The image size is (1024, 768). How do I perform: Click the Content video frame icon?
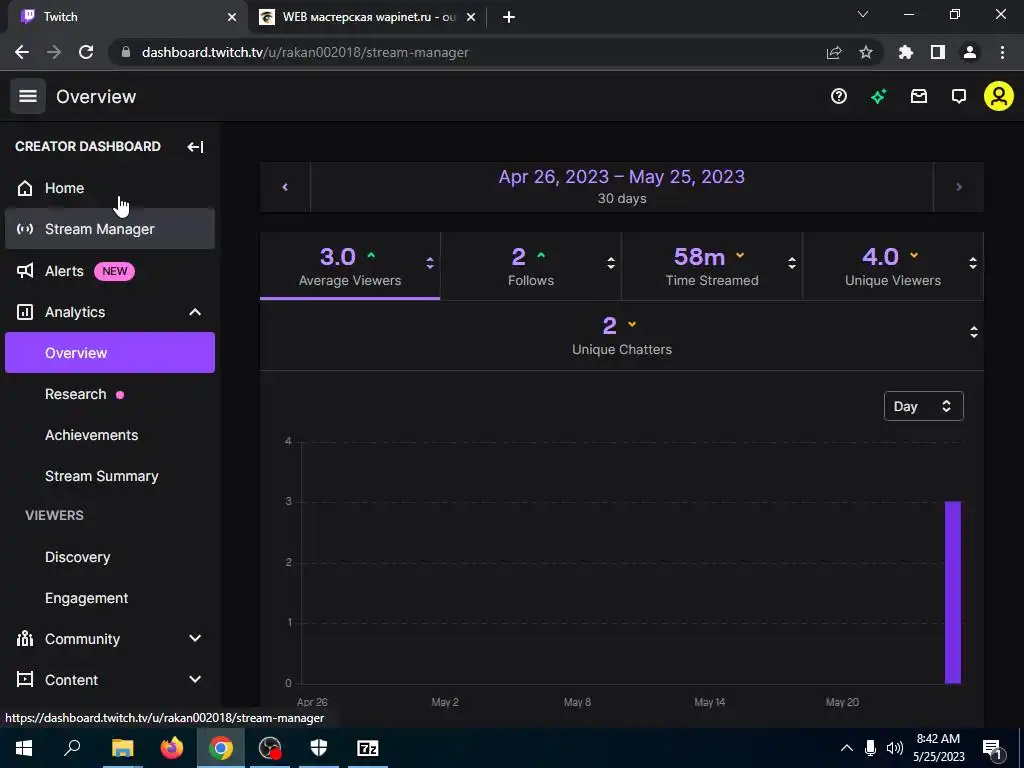(x=25, y=680)
